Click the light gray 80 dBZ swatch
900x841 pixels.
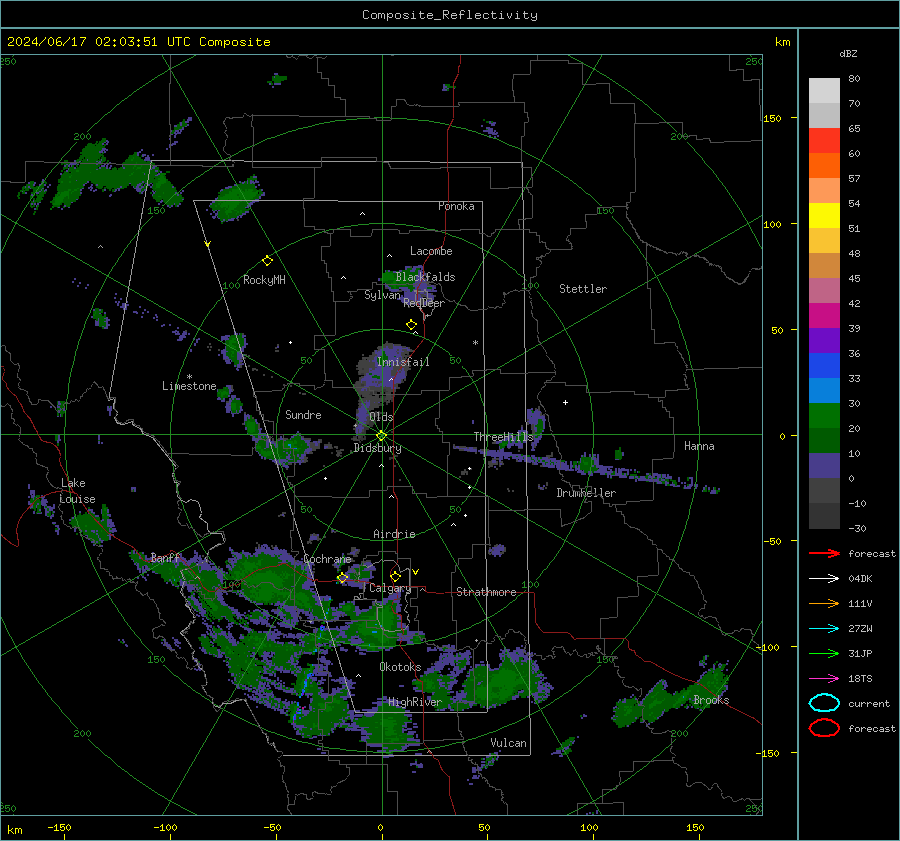[824, 90]
